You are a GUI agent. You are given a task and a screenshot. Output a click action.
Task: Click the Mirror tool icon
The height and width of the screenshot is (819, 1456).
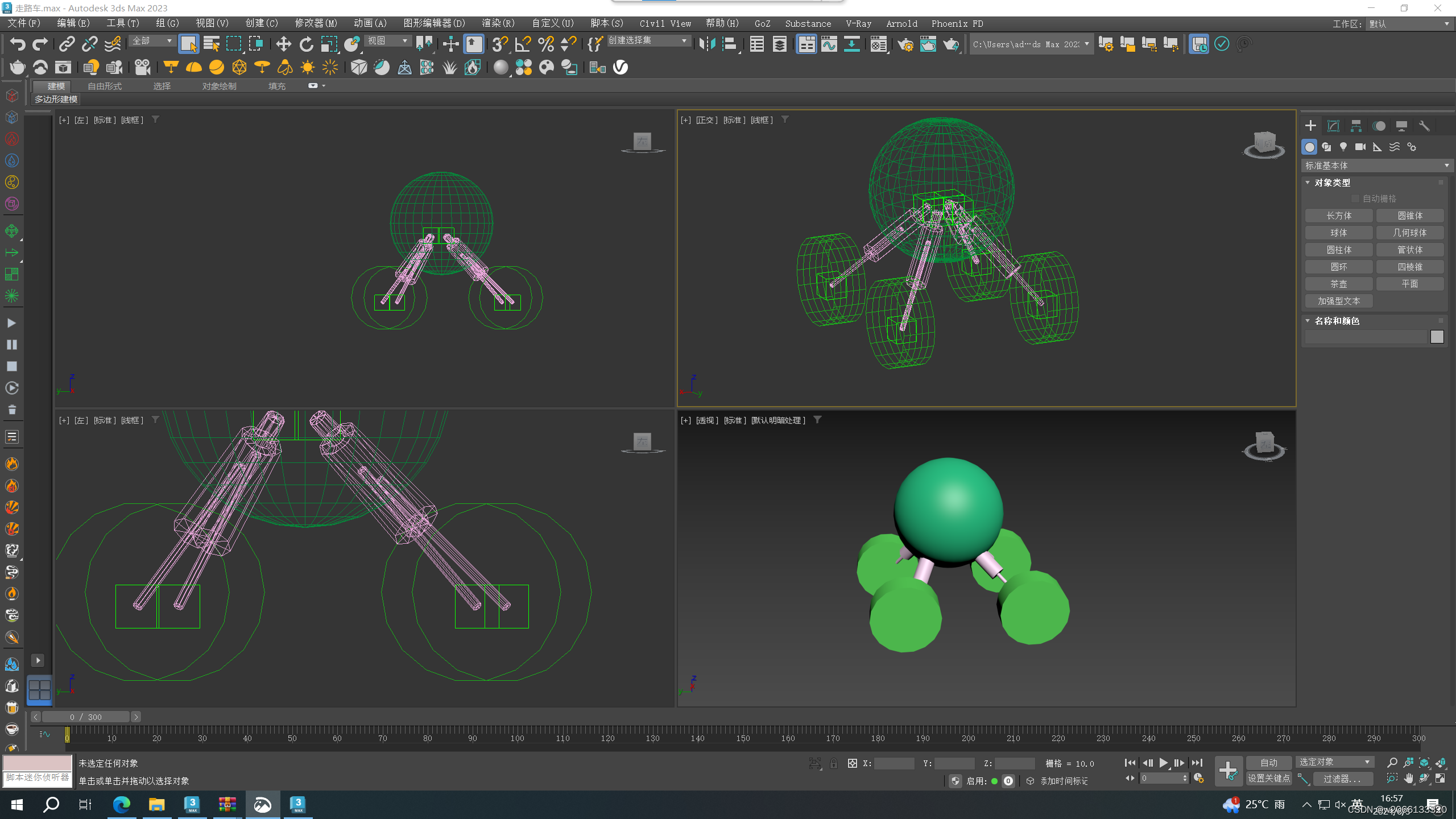707,44
